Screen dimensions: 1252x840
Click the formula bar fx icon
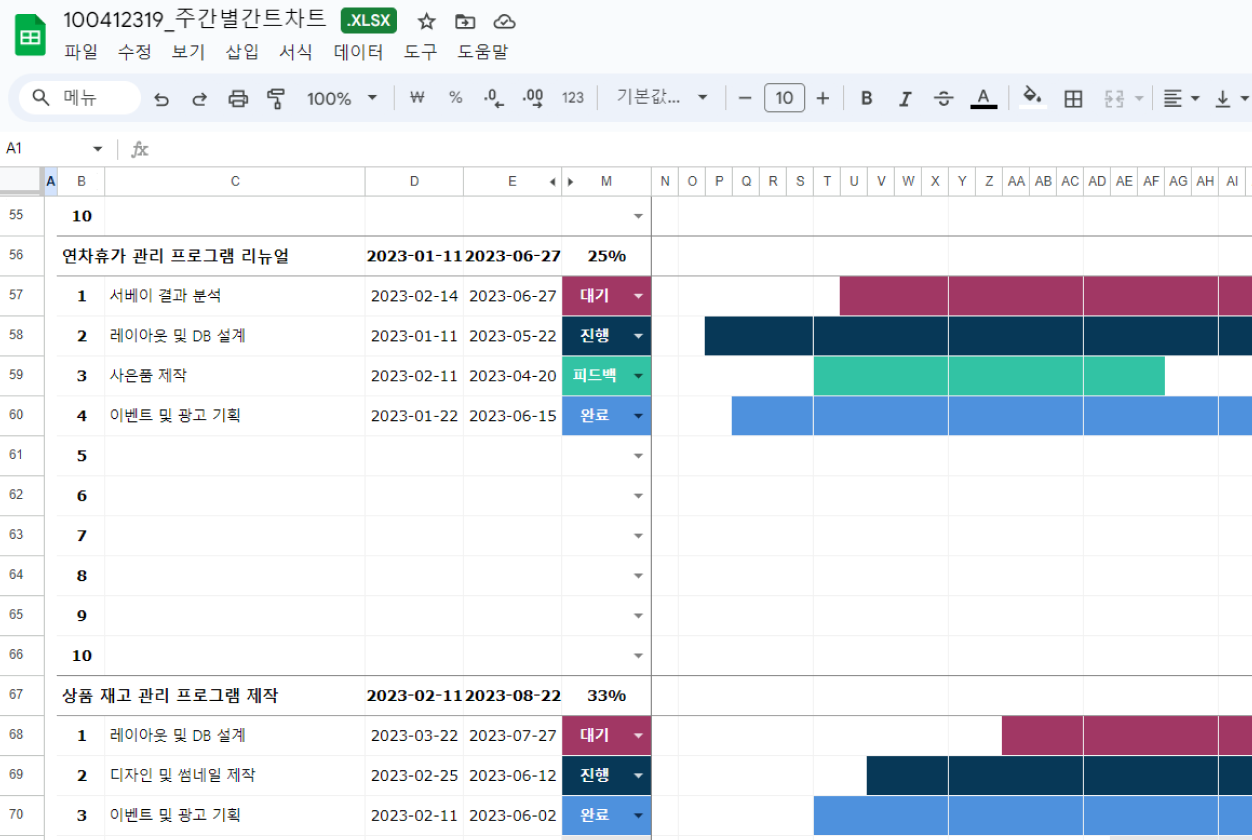click(x=140, y=149)
